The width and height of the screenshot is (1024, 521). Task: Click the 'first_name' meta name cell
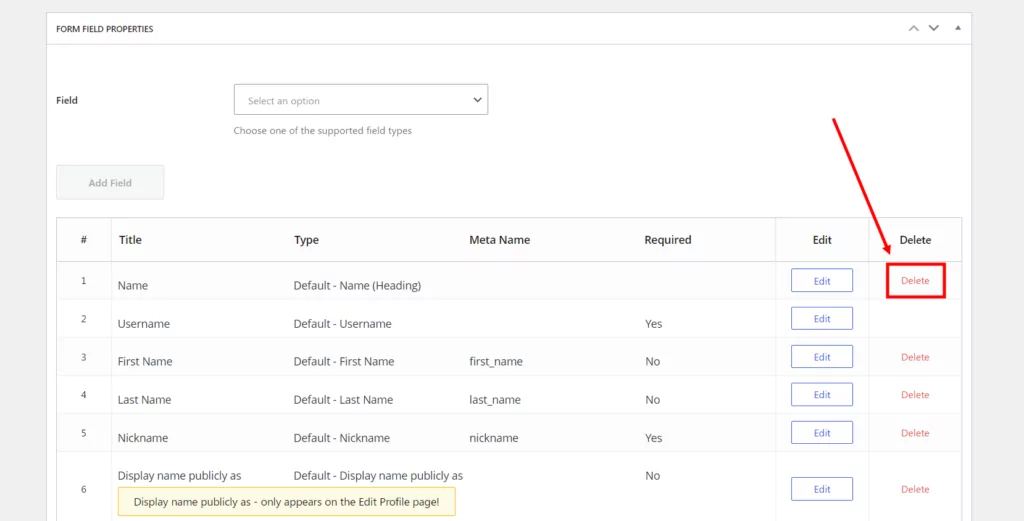(x=496, y=362)
